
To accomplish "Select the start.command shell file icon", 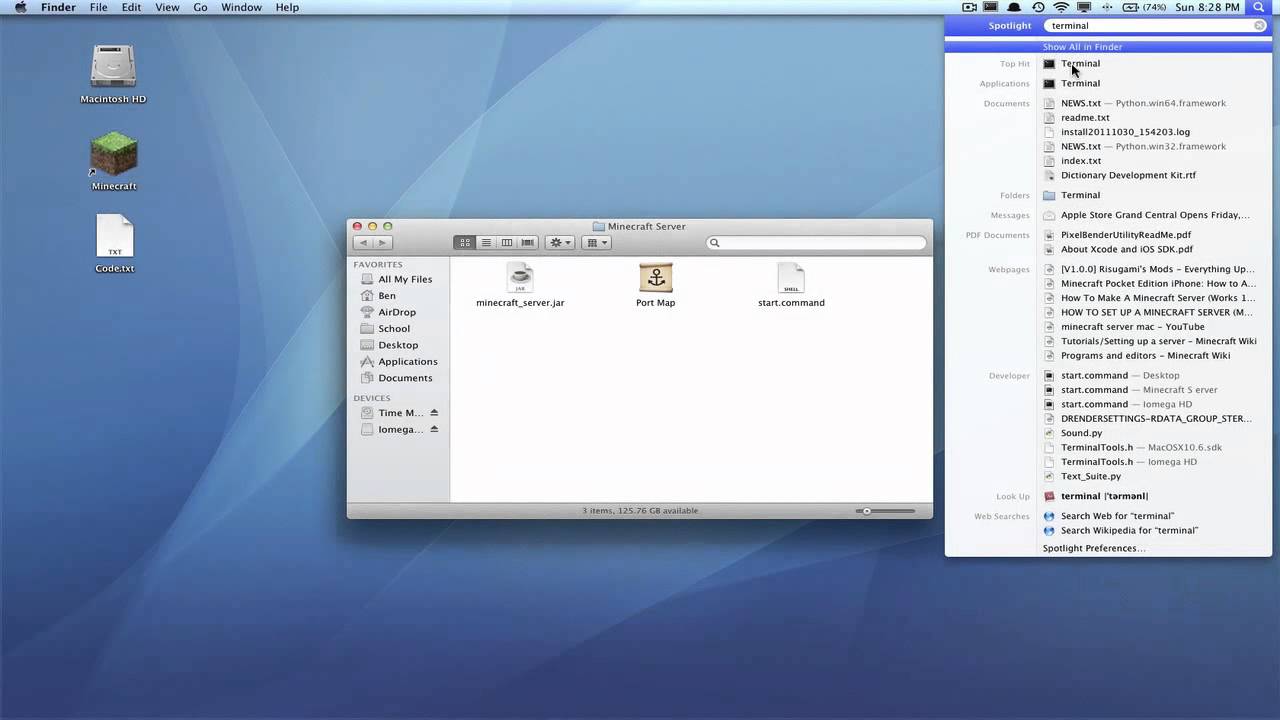I will tap(791, 278).
